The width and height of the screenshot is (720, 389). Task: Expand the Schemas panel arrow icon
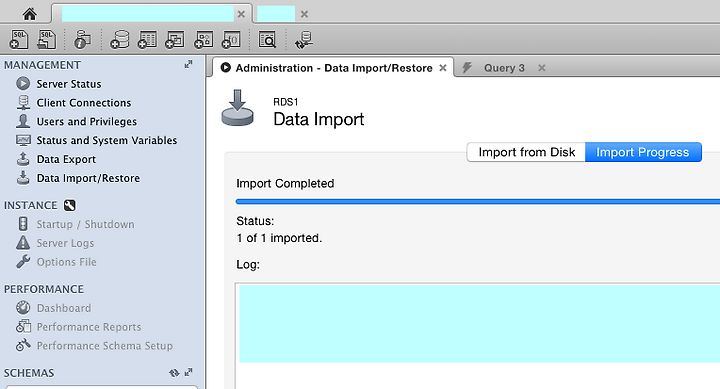click(x=188, y=372)
